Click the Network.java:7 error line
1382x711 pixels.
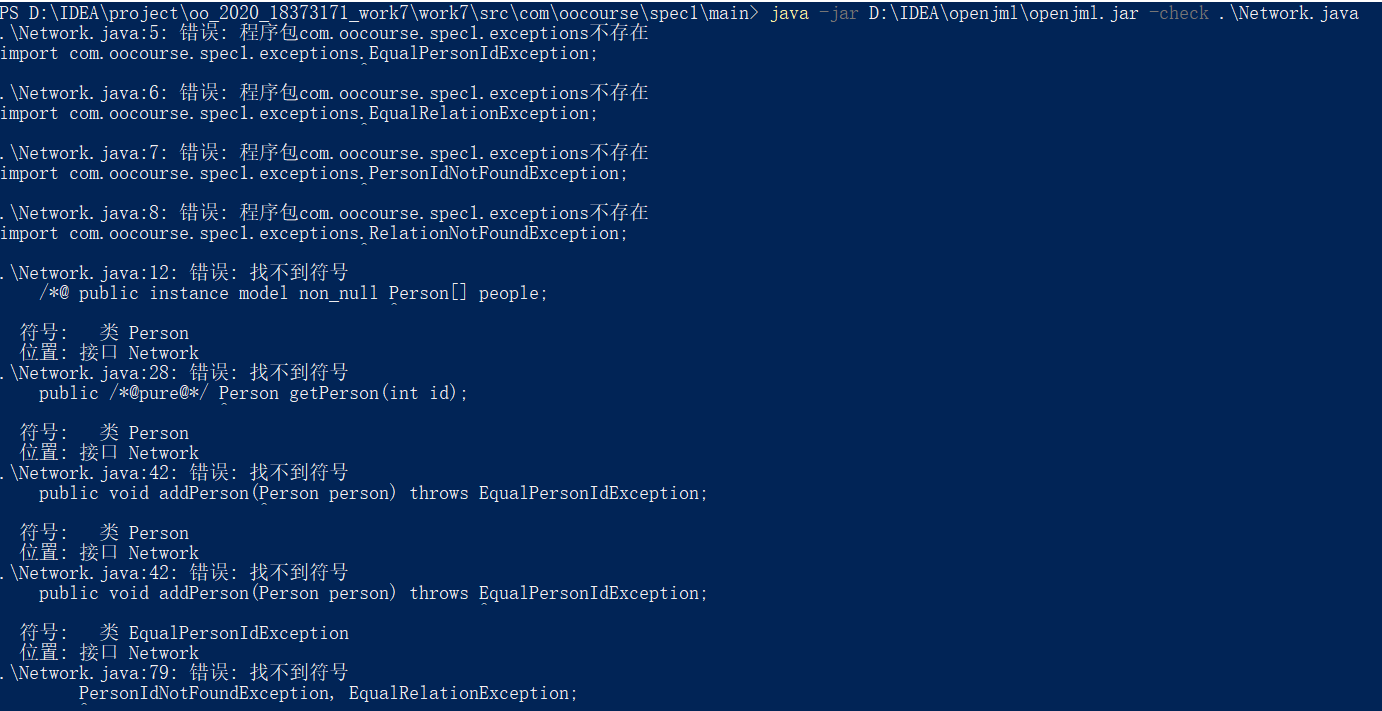tap(324, 153)
